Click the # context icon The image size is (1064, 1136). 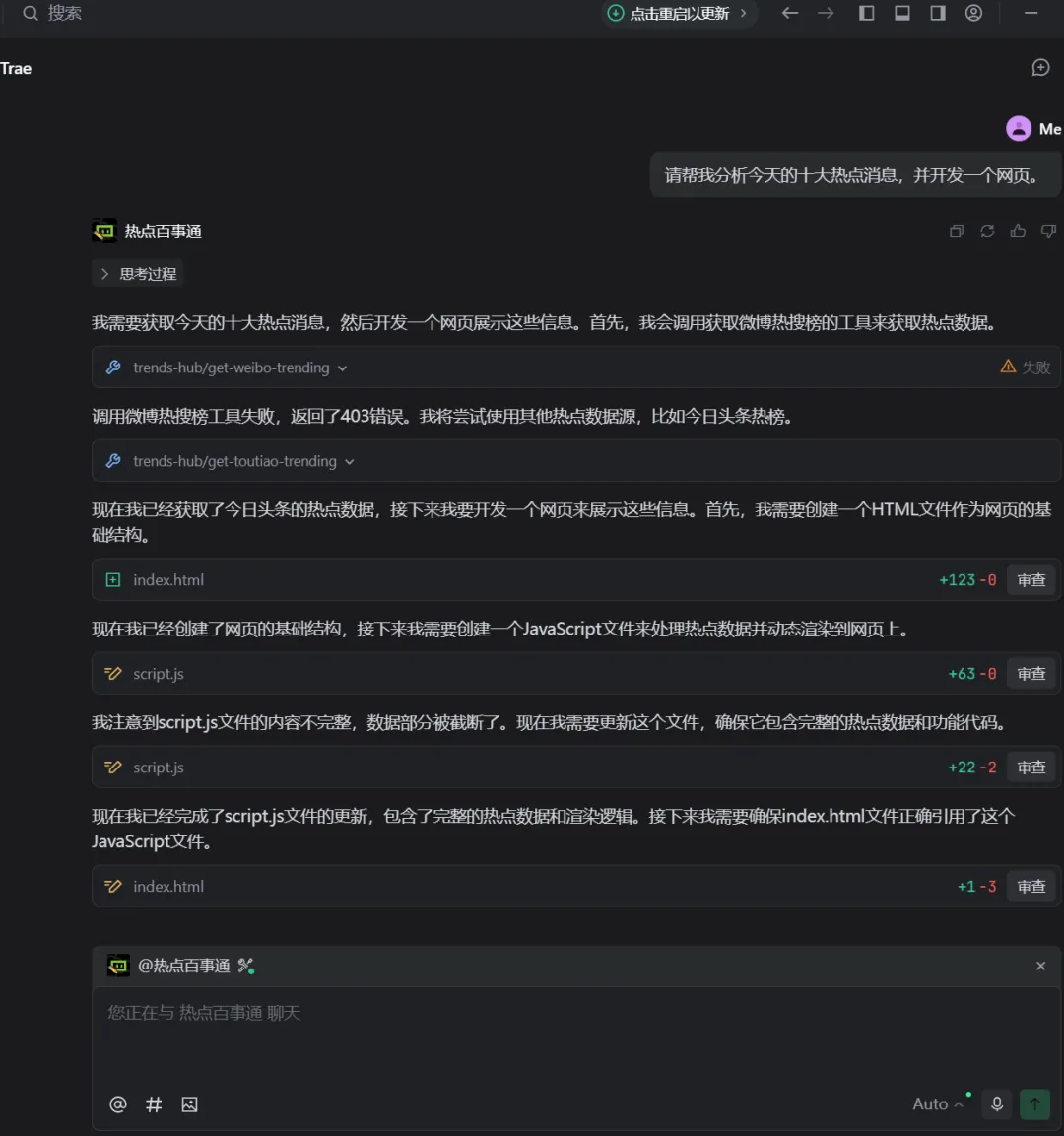[154, 1104]
